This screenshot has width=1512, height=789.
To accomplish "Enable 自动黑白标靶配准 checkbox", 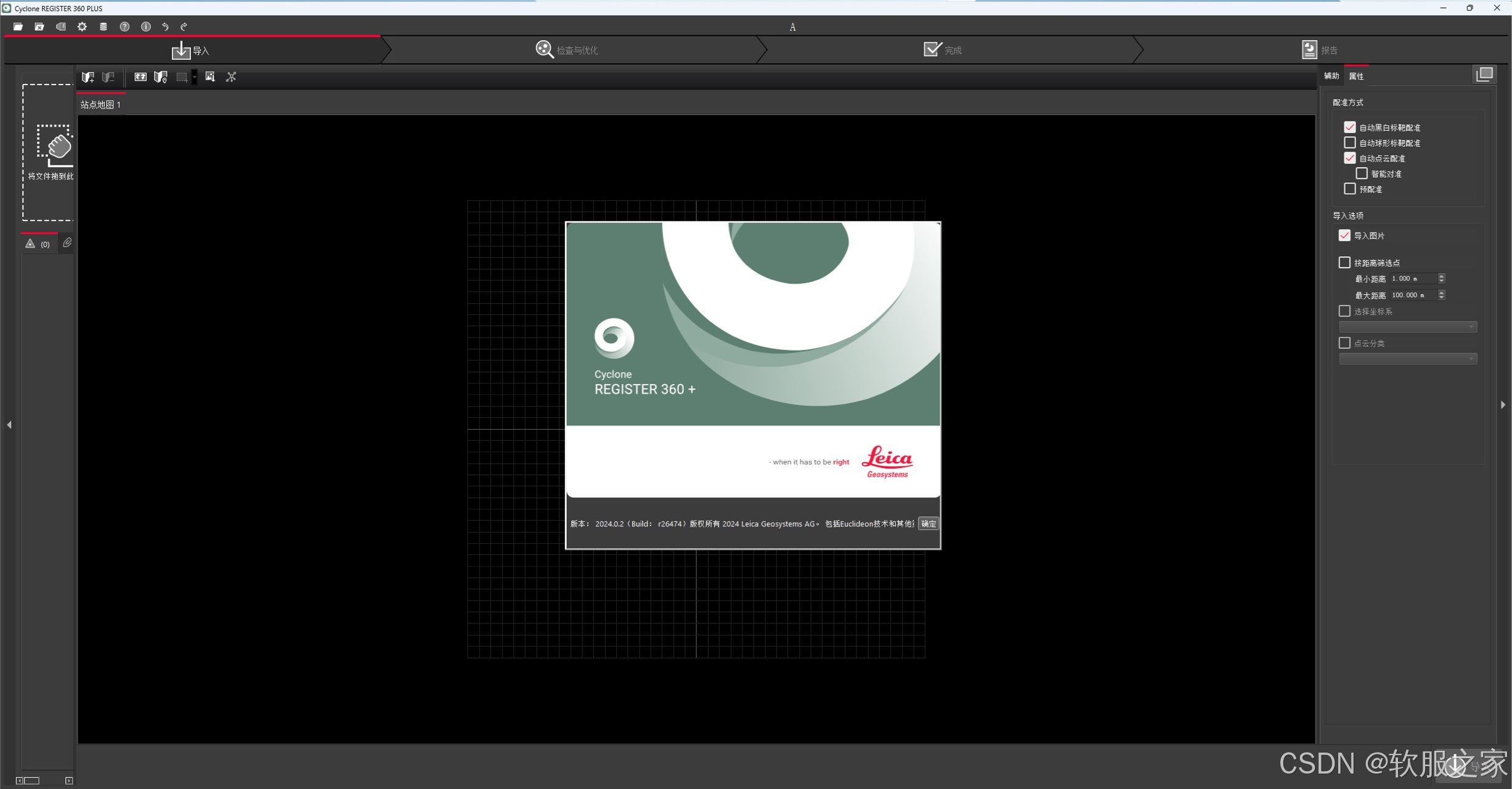I will pos(1350,127).
